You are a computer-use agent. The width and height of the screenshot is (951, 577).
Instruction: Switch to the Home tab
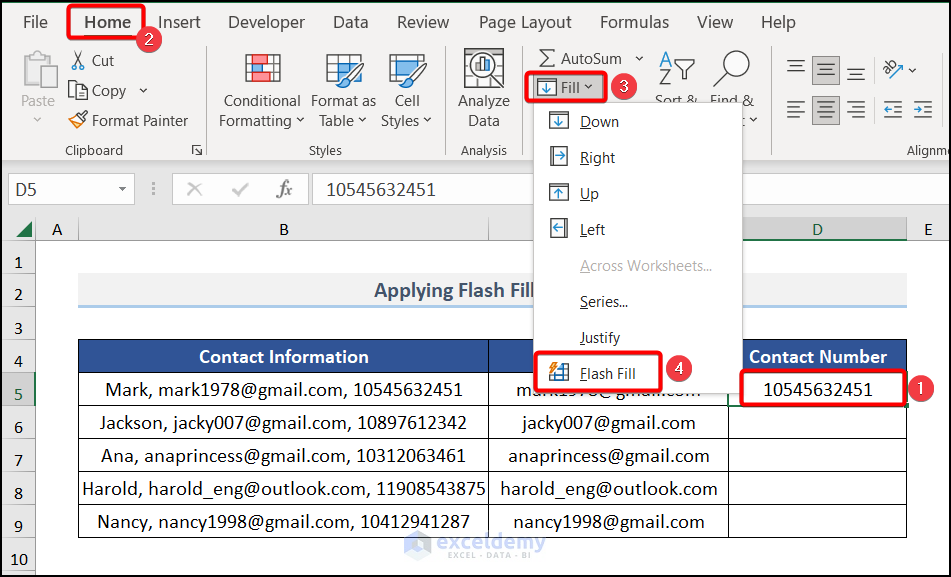[x=107, y=22]
